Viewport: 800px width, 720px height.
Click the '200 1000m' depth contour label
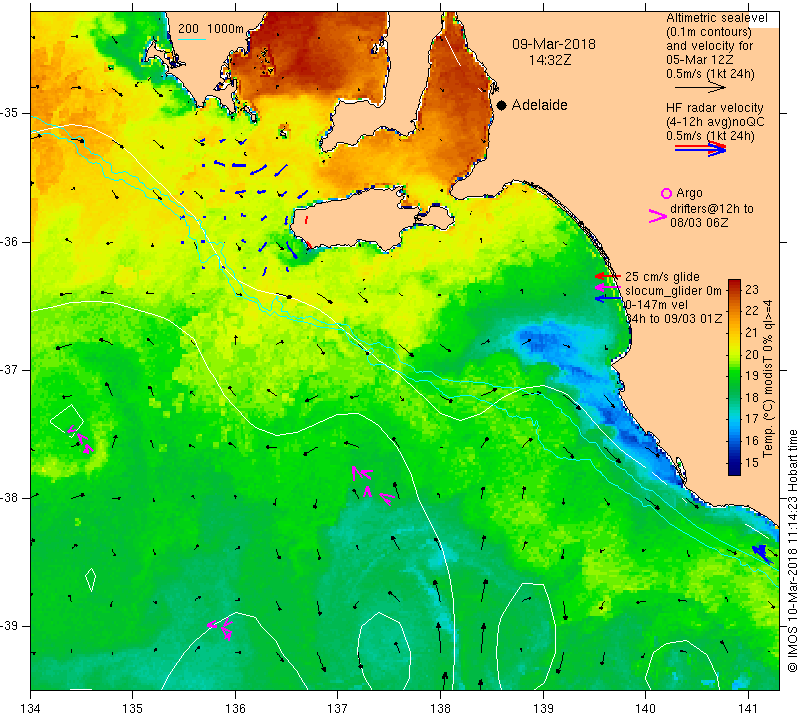(x=211, y=29)
